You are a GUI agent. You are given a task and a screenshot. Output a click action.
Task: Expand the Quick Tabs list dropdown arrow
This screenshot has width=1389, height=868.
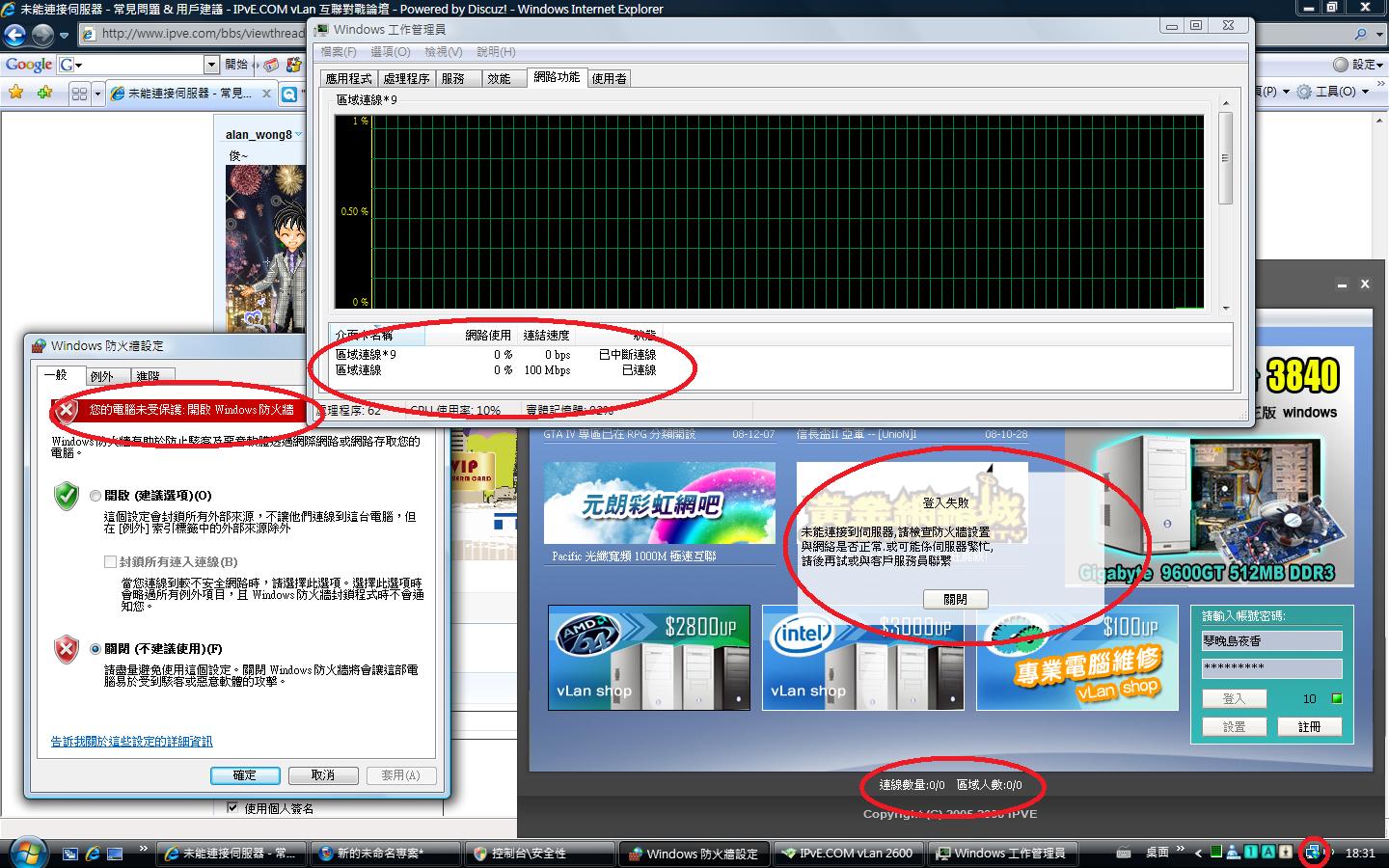(96, 93)
